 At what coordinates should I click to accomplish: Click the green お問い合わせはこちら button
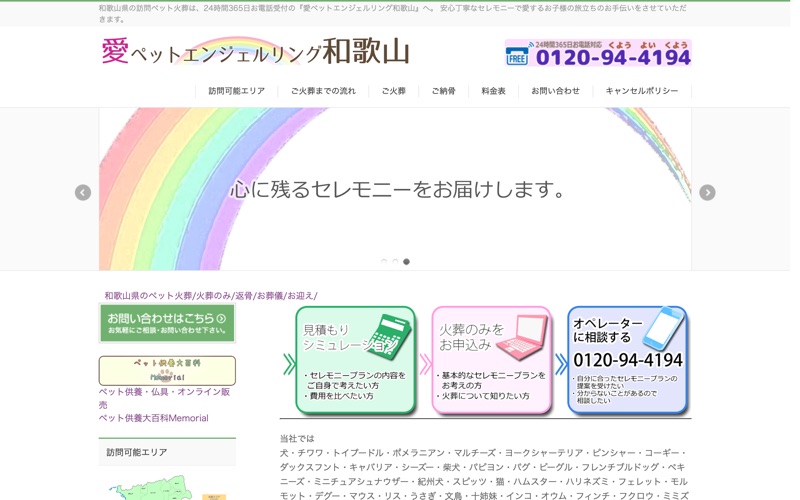(167, 323)
